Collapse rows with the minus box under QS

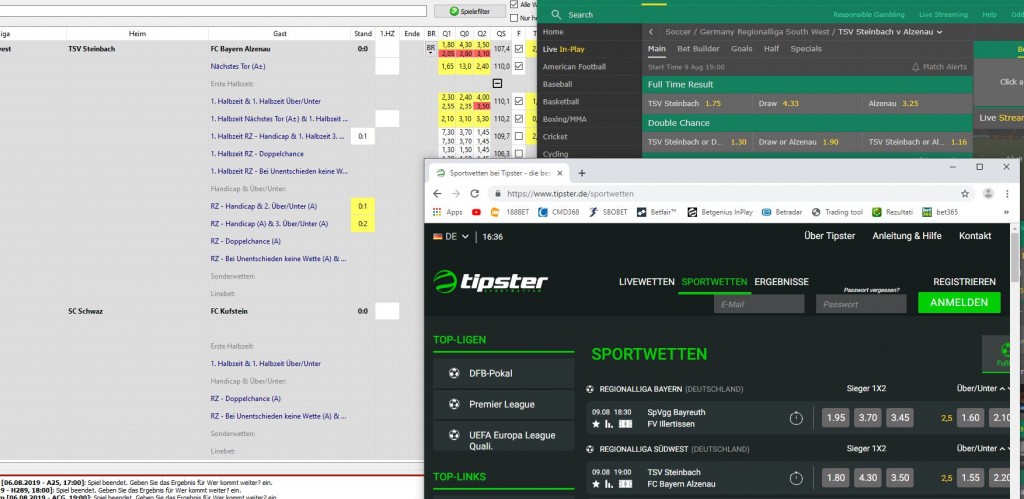point(497,84)
